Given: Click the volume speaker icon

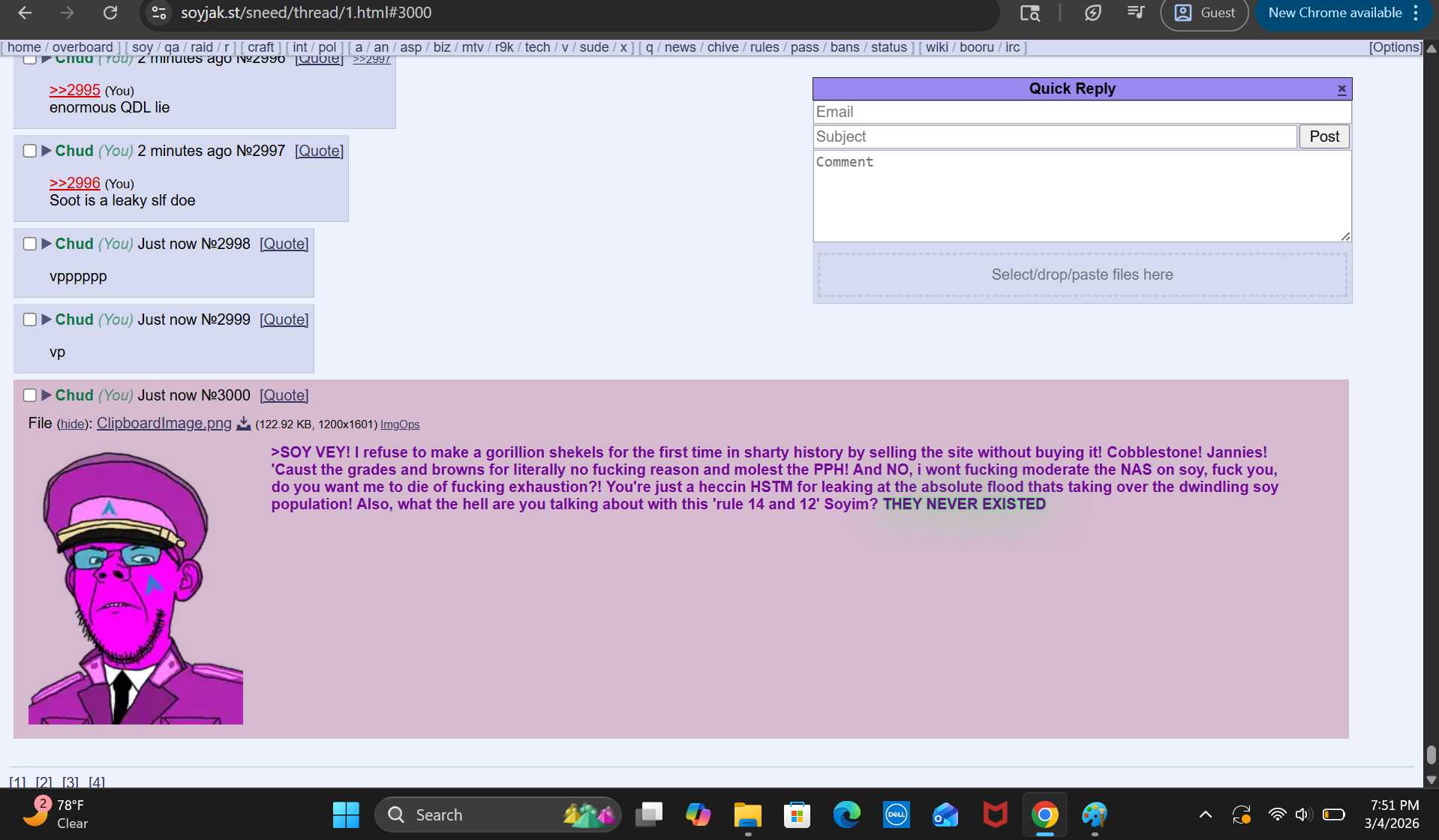Looking at the screenshot, I should tap(1303, 814).
